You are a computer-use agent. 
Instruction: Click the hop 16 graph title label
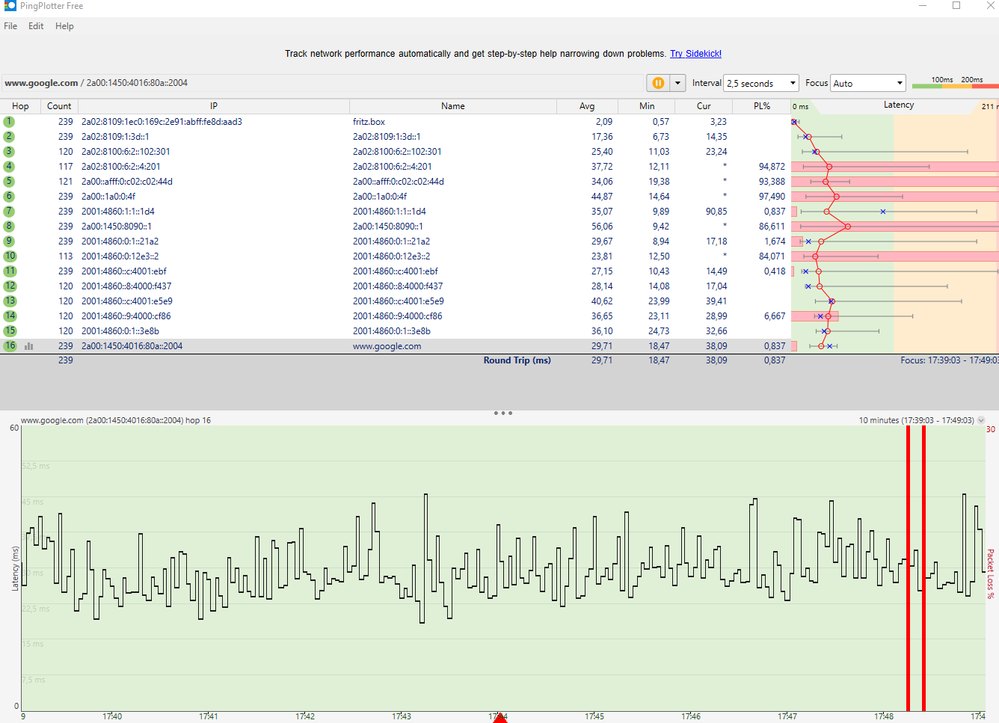116,420
